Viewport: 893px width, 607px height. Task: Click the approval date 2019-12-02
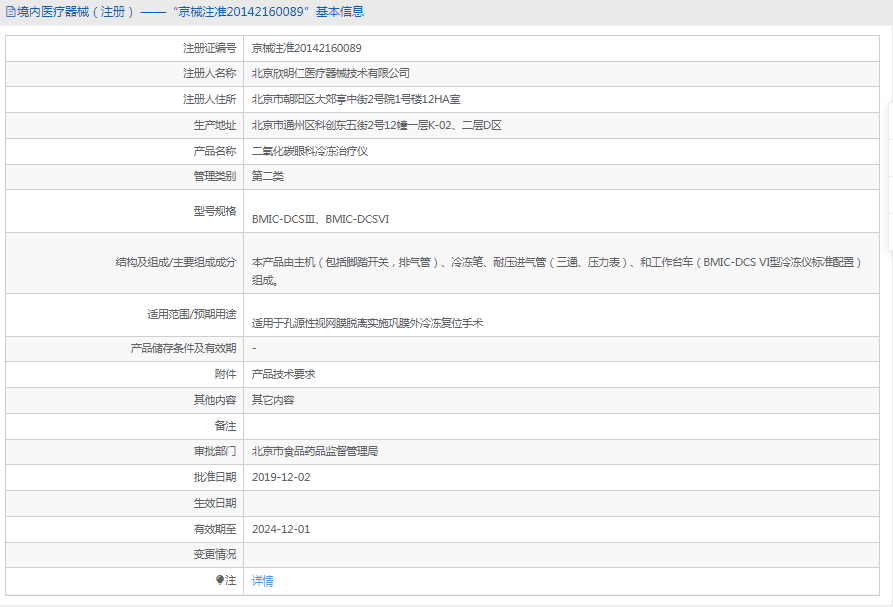tap(281, 478)
